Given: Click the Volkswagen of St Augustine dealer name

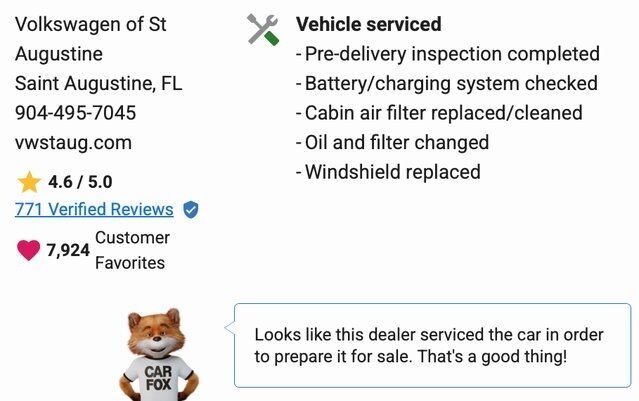Looking at the screenshot, I should 90,38.
